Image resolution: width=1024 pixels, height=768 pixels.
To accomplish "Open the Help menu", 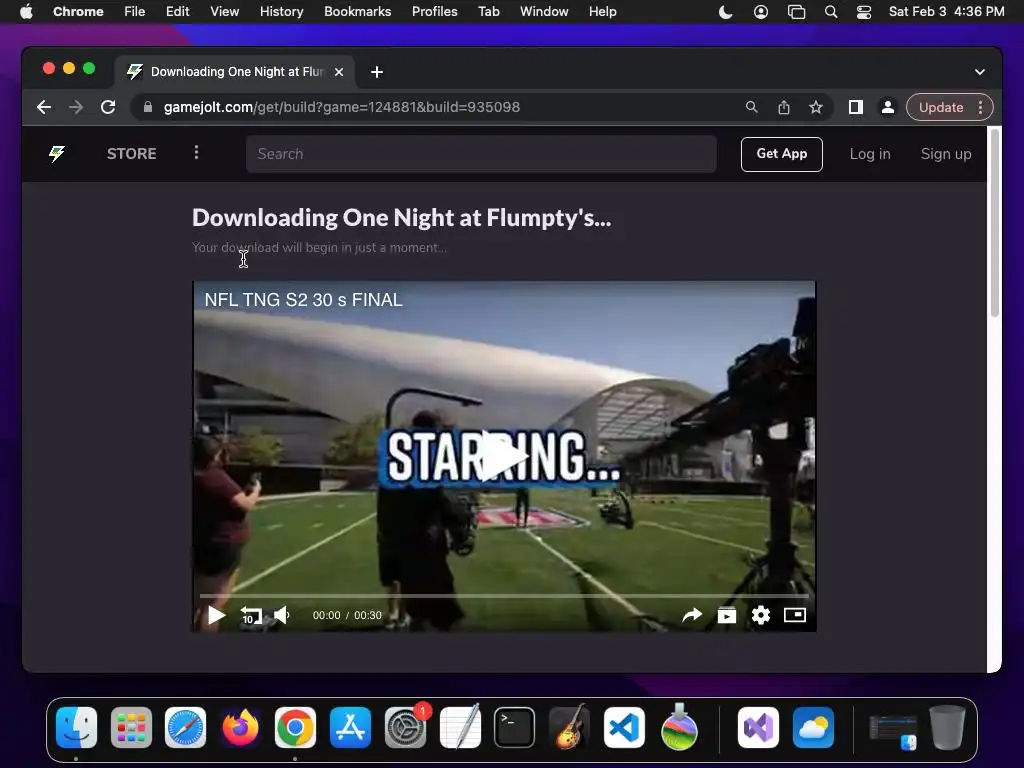I will point(602,12).
